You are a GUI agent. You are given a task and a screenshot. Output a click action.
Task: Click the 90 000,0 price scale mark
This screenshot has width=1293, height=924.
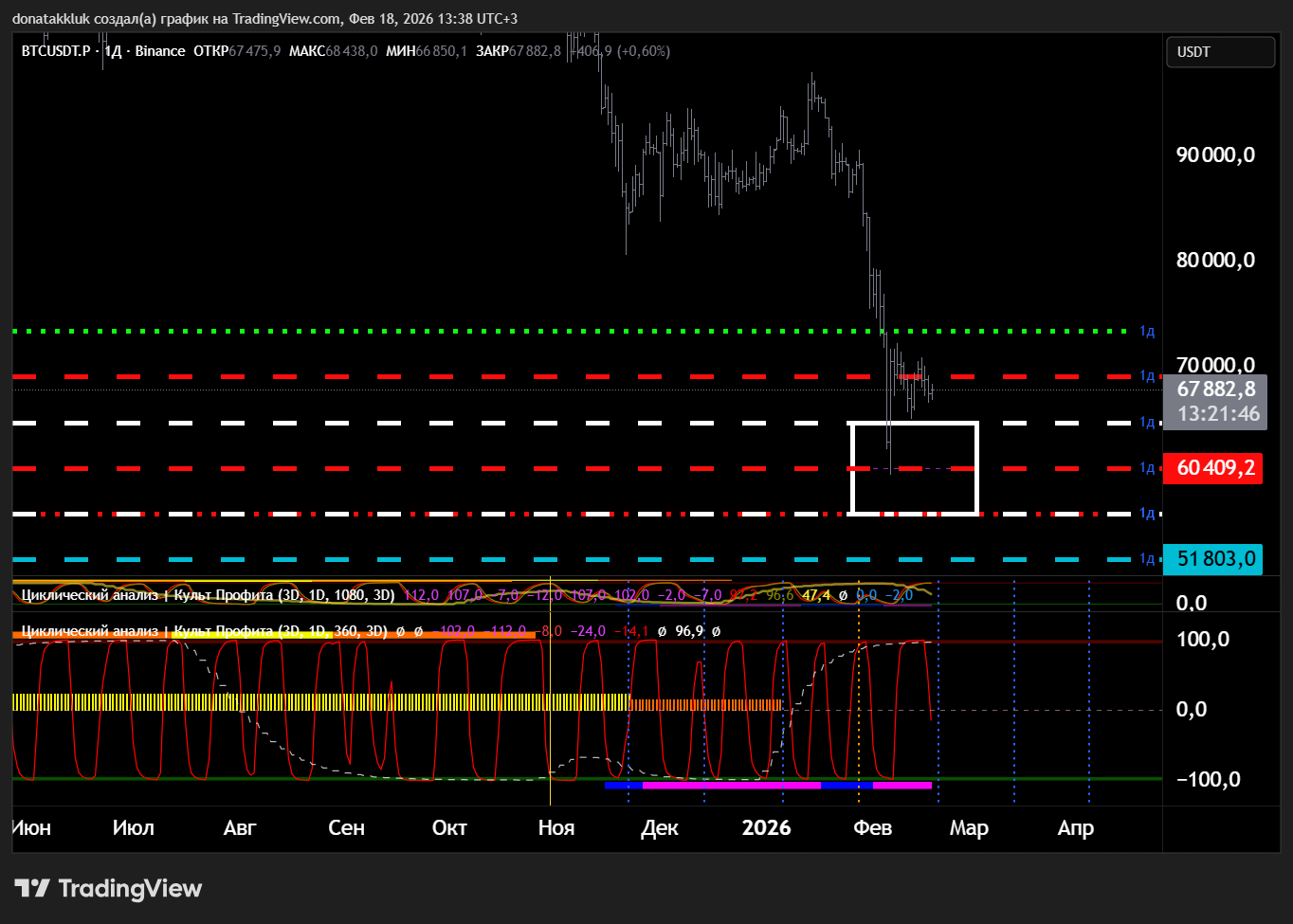[x=1215, y=155]
